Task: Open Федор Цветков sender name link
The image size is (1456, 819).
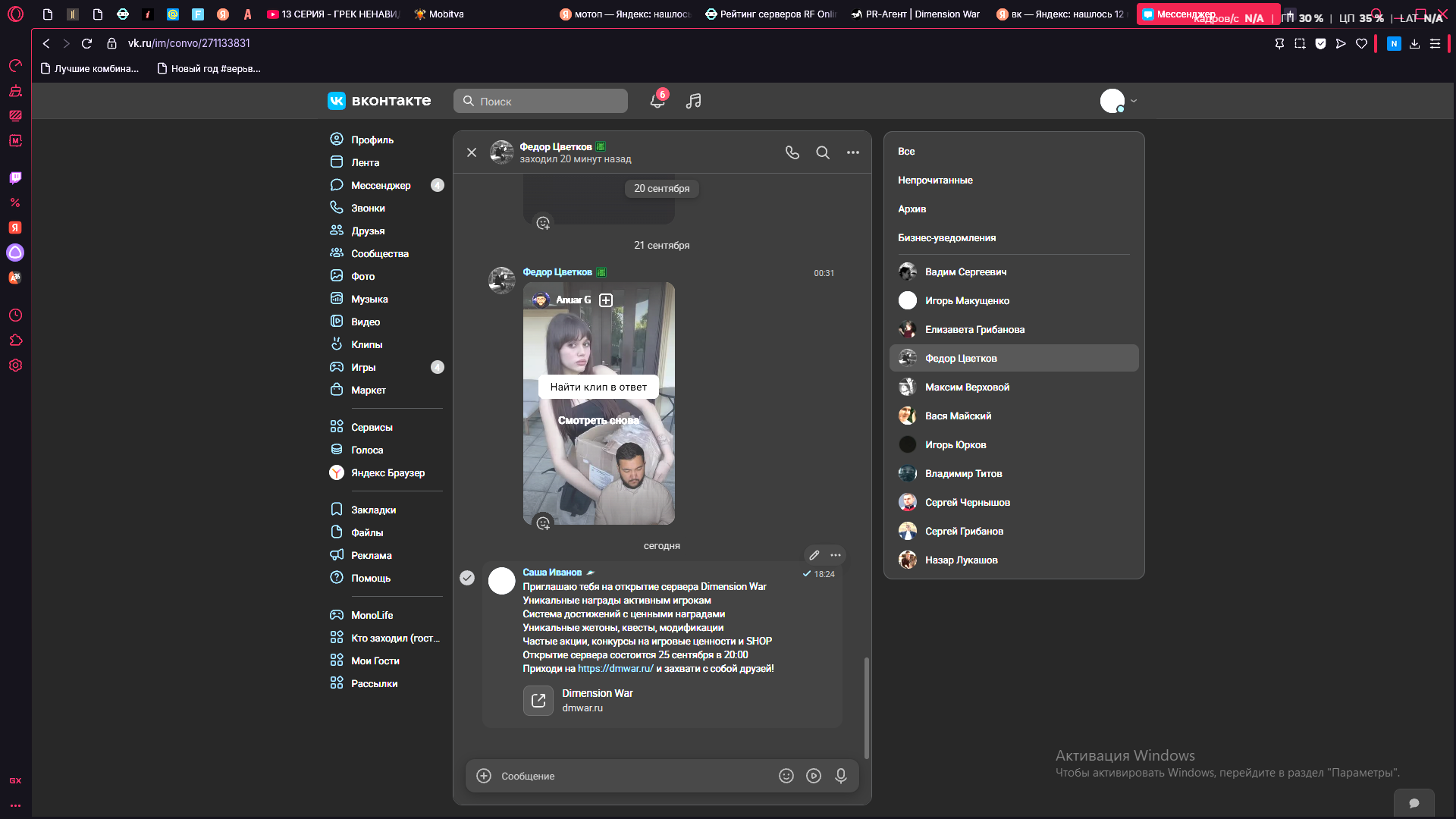Action: (x=557, y=272)
